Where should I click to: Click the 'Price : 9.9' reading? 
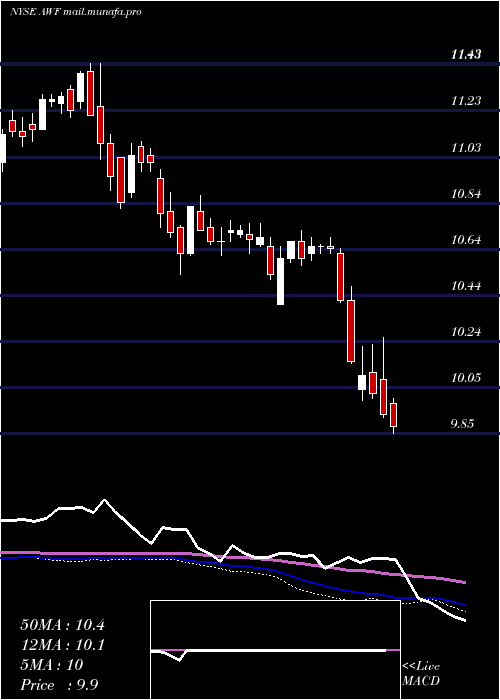tap(59, 685)
